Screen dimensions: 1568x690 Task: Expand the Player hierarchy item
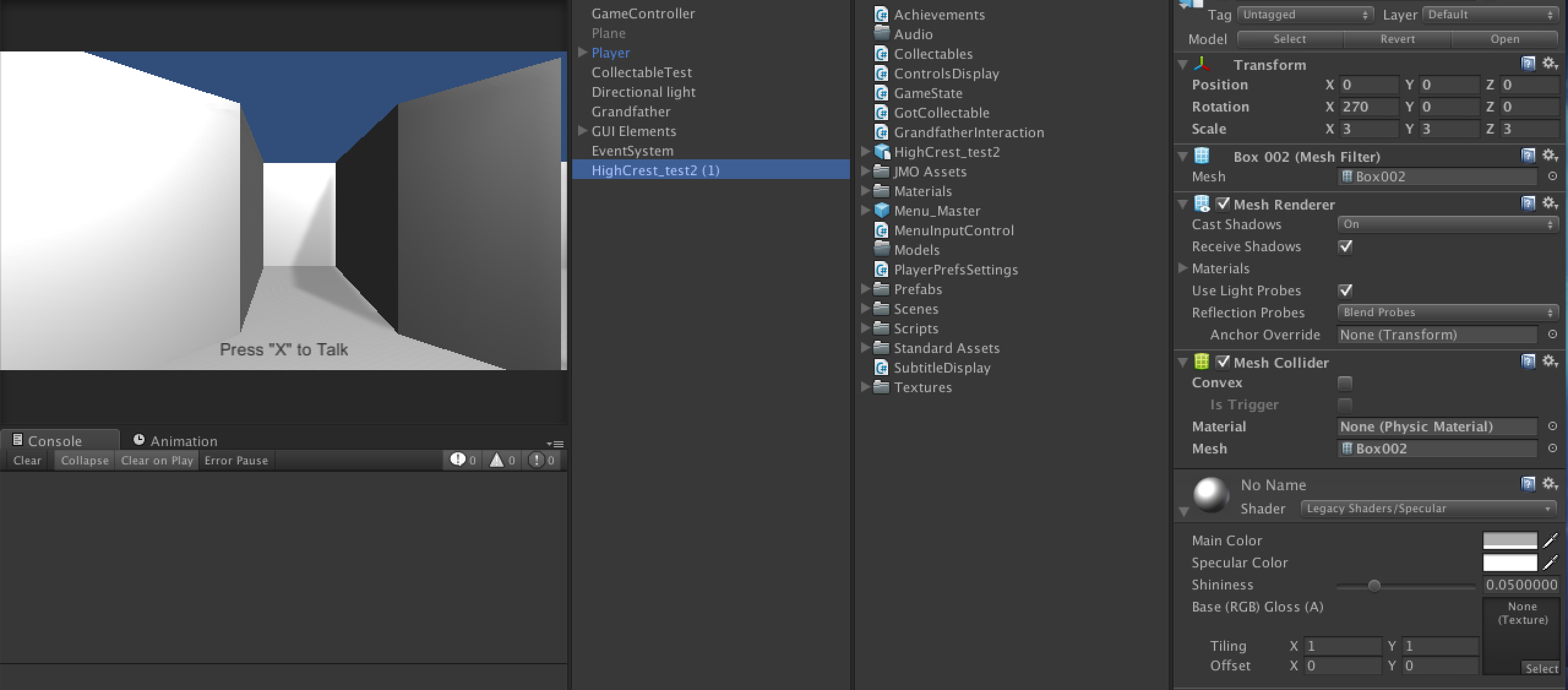pos(582,53)
